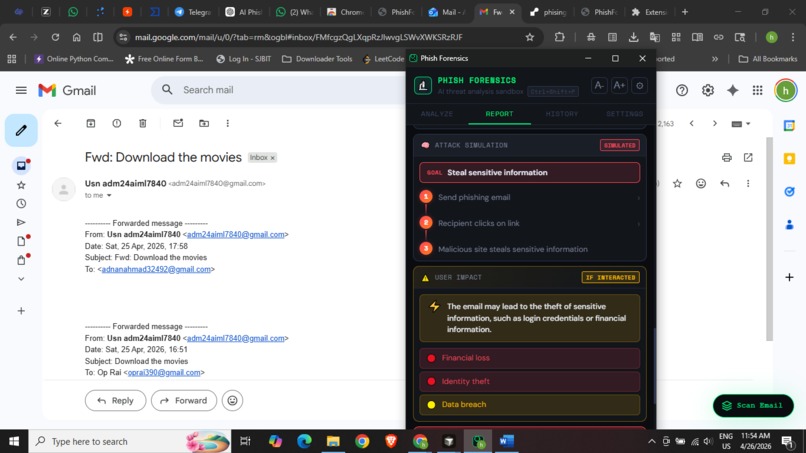Add emoji reaction in the message header
806x453 pixels.
click(x=701, y=184)
